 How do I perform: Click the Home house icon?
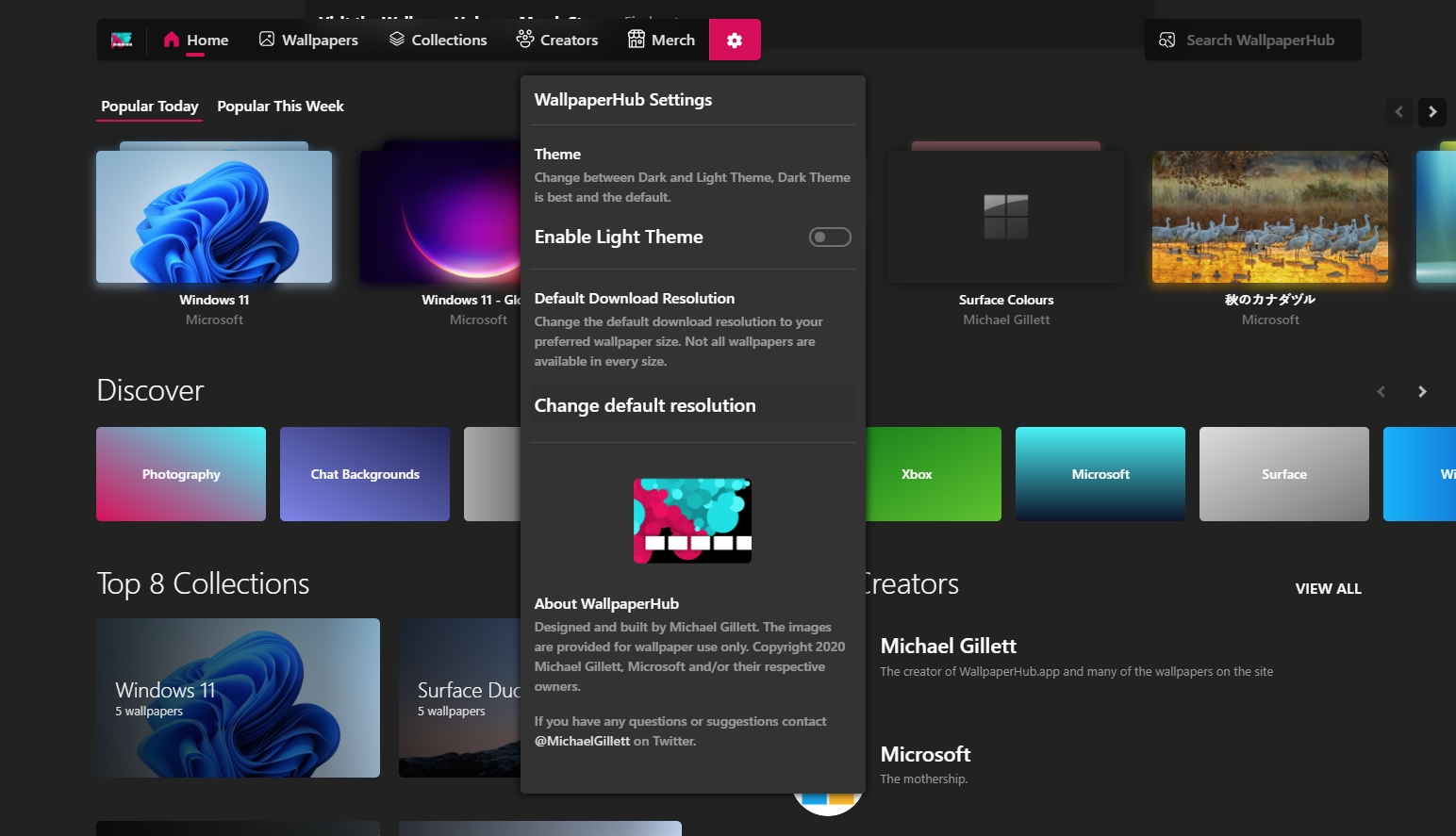[x=171, y=40]
